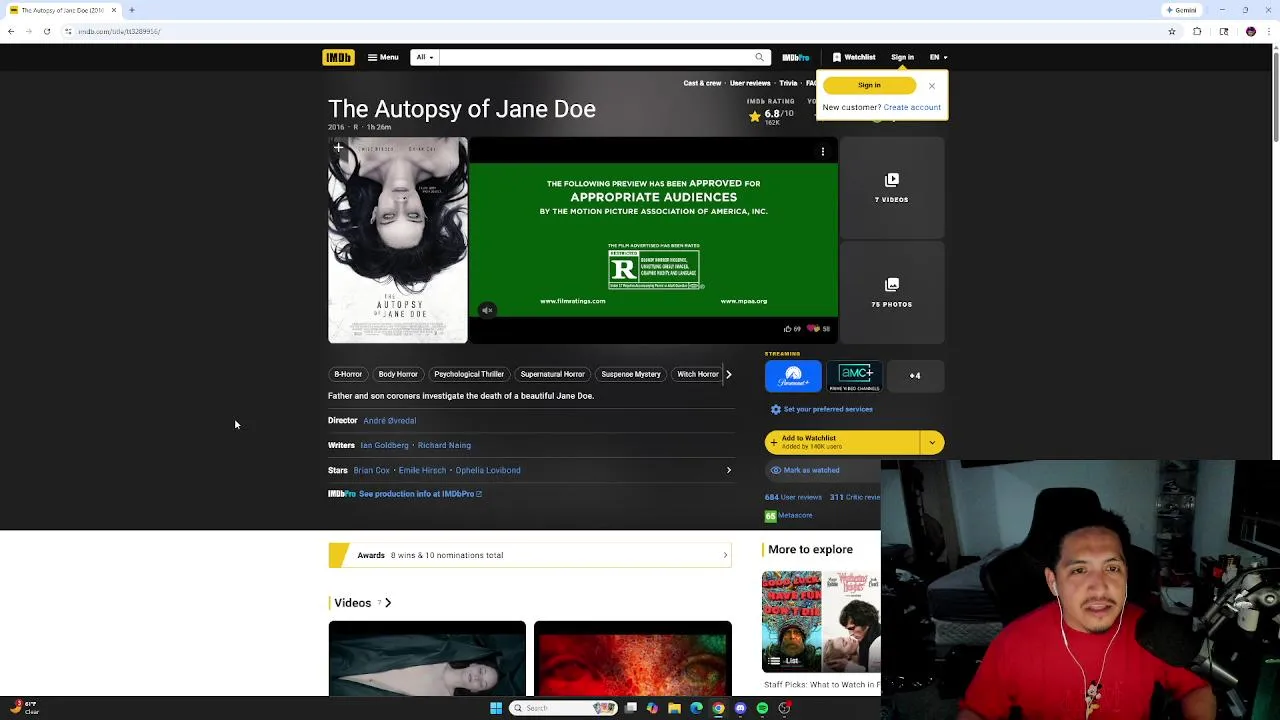The height and width of the screenshot is (720, 1280).
Task: Open Brian Cox's actor page
Action: [x=371, y=470]
